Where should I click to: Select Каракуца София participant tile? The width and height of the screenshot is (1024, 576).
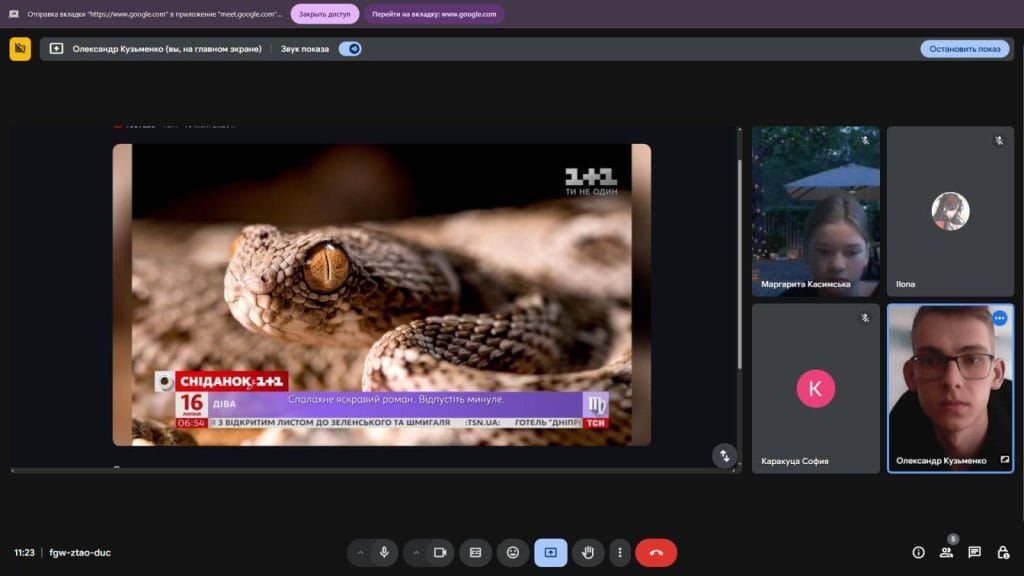[816, 389]
